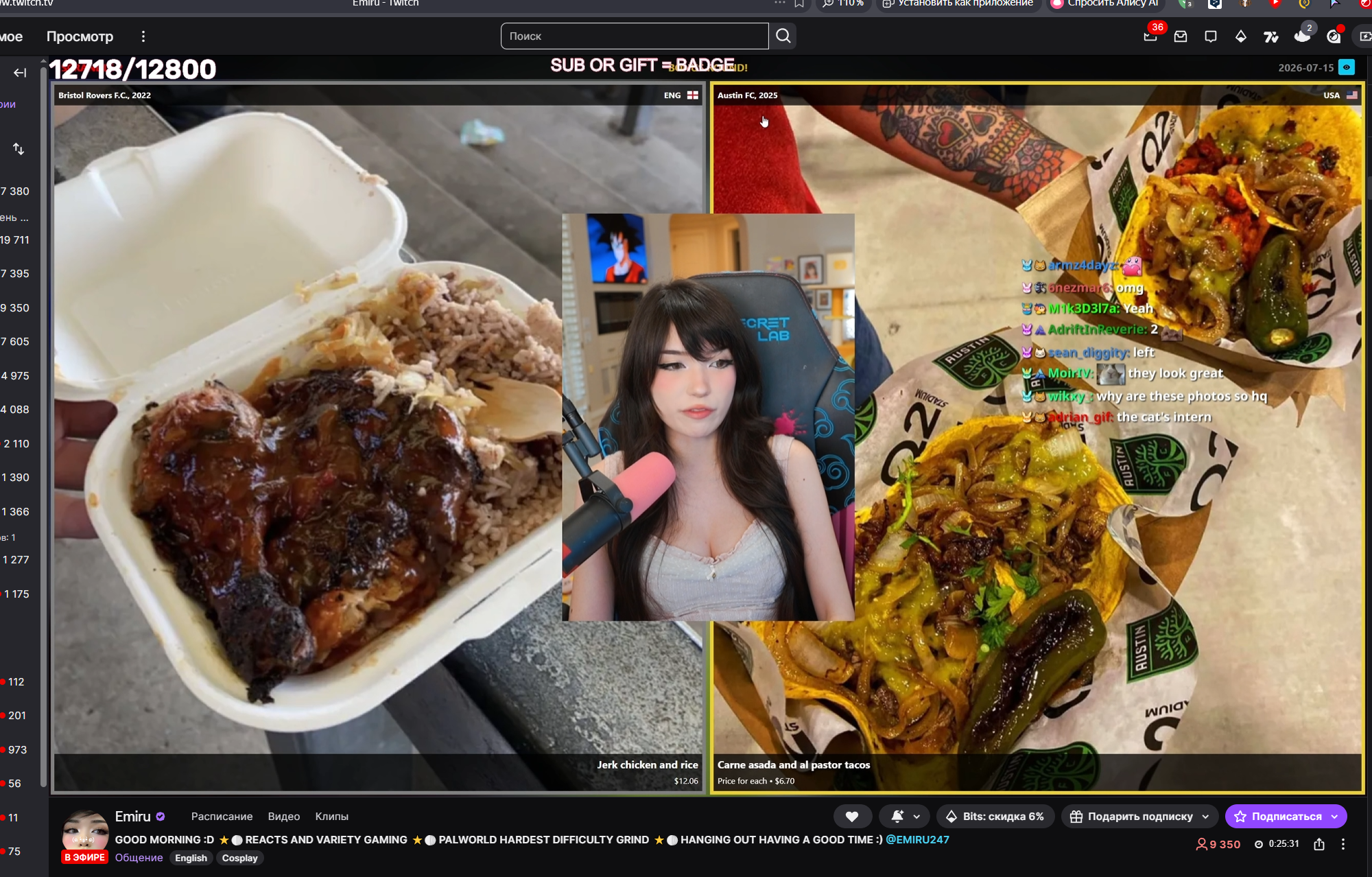Click the browser zoom 110% indicator
Screen dimensions: 1372x877
click(x=843, y=3)
